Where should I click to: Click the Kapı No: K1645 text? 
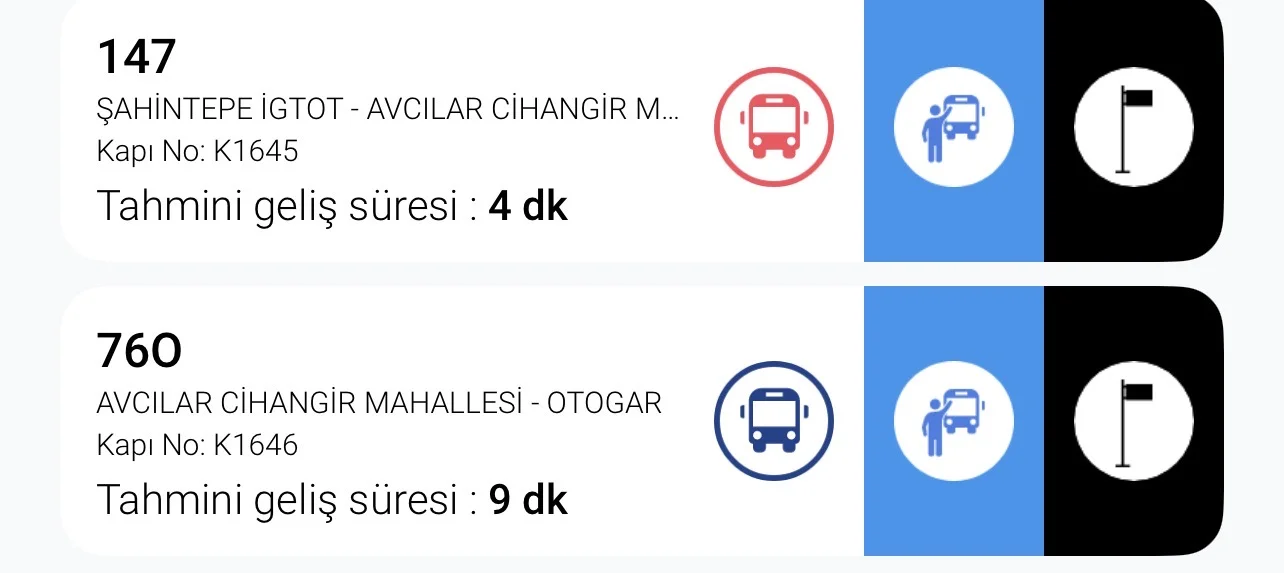(197, 151)
